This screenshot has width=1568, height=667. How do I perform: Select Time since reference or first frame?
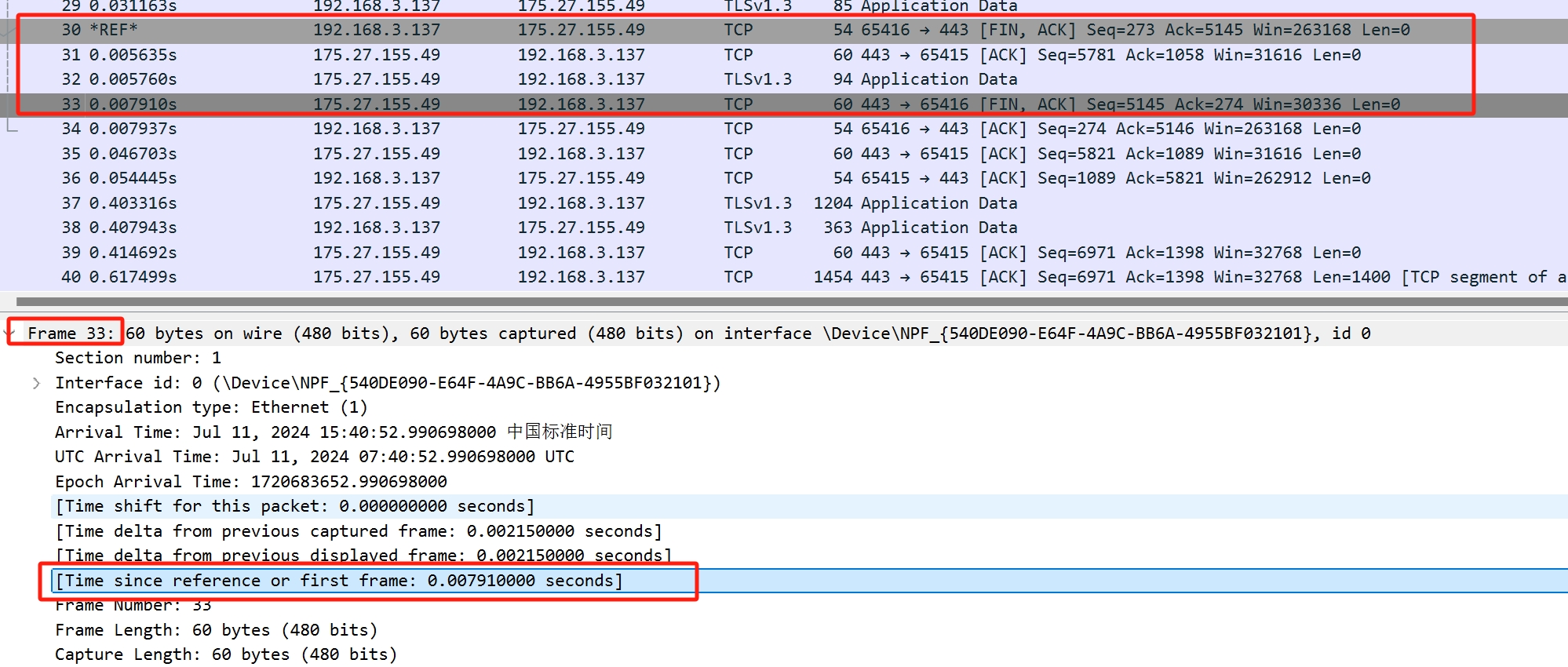339,581
